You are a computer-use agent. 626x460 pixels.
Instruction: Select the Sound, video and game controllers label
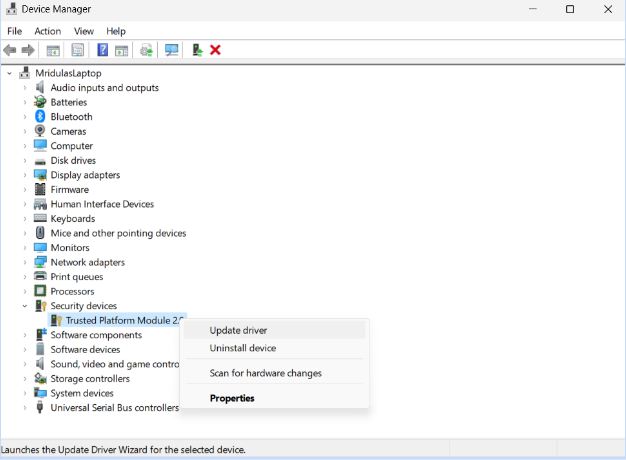(x=115, y=364)
